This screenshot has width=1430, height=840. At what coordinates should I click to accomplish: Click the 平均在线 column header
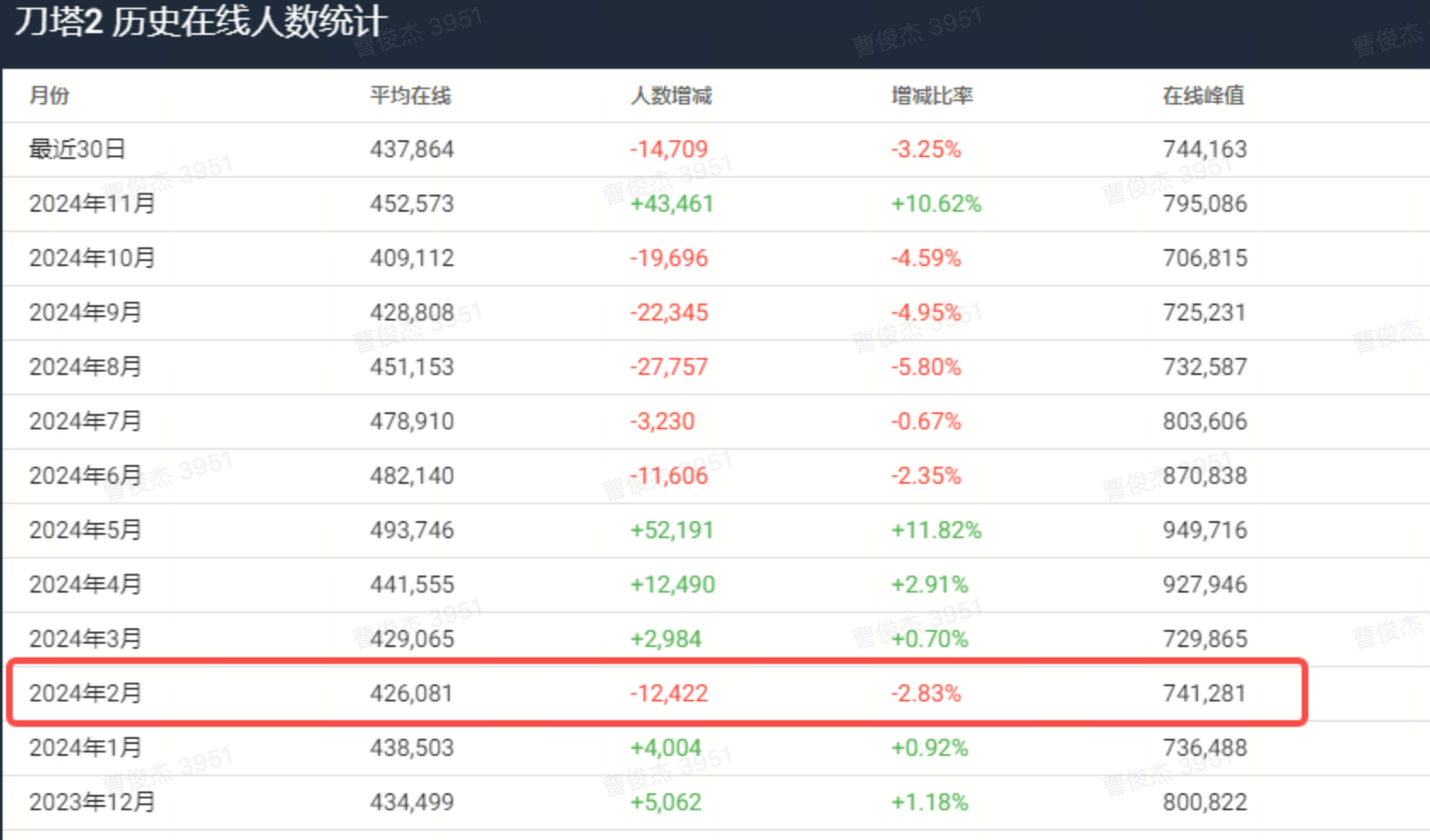(411, 95)
